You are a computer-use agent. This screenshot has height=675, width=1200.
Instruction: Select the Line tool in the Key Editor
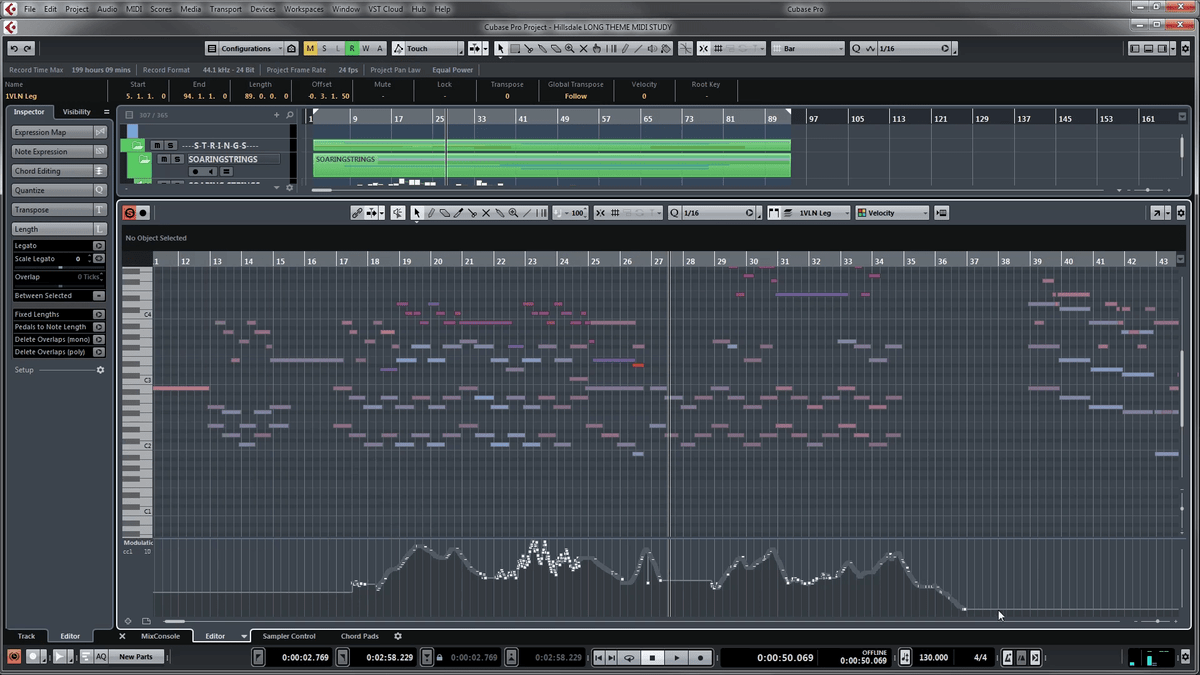click(x=528, y=212)
